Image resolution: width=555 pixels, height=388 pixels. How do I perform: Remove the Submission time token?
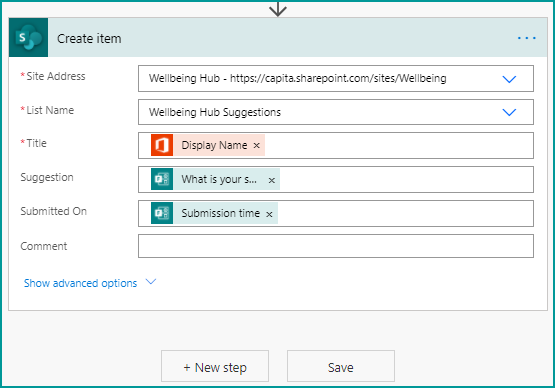[x=269, y=214]
